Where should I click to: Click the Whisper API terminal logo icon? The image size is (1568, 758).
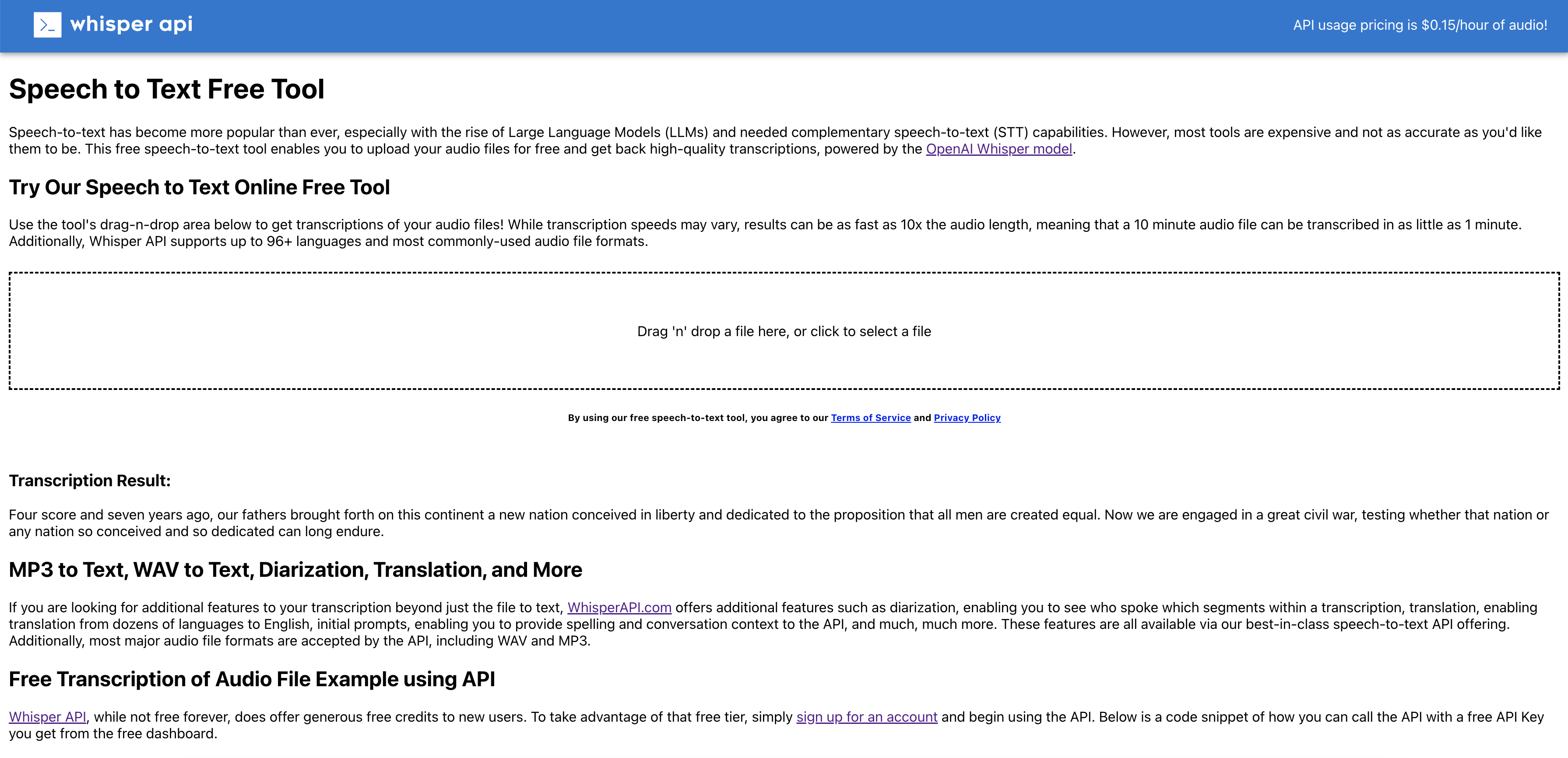click(x=47, y=25)
